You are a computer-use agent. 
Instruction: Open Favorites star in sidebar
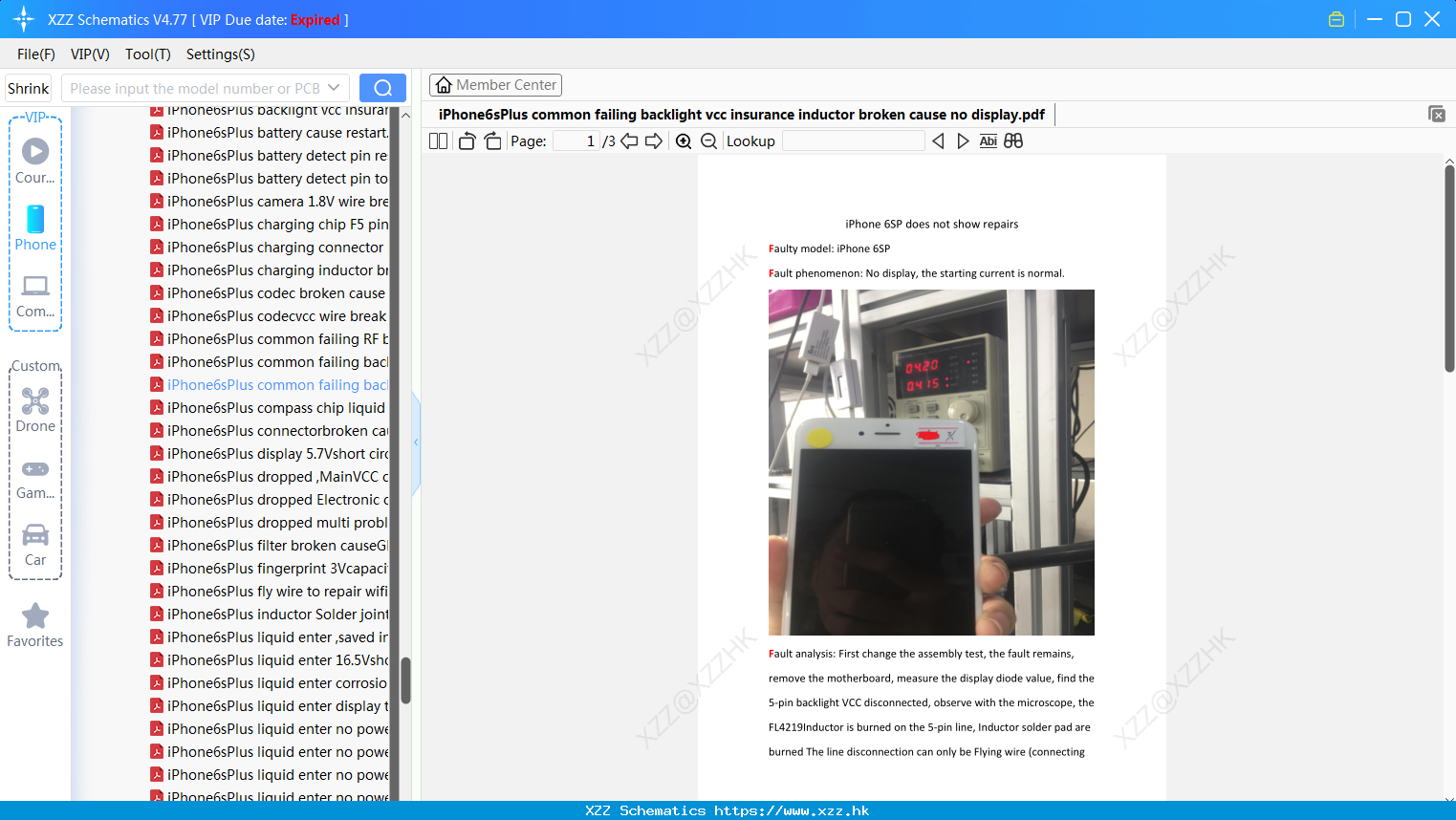click(35, 625)
